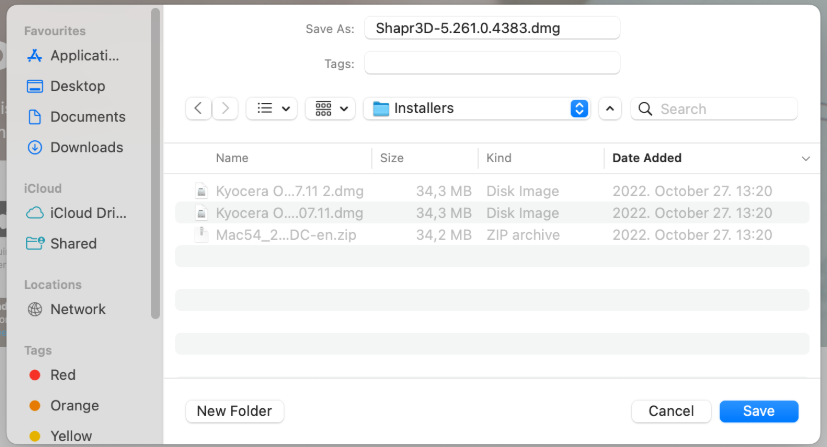Click the Search field

pos(714,109)
